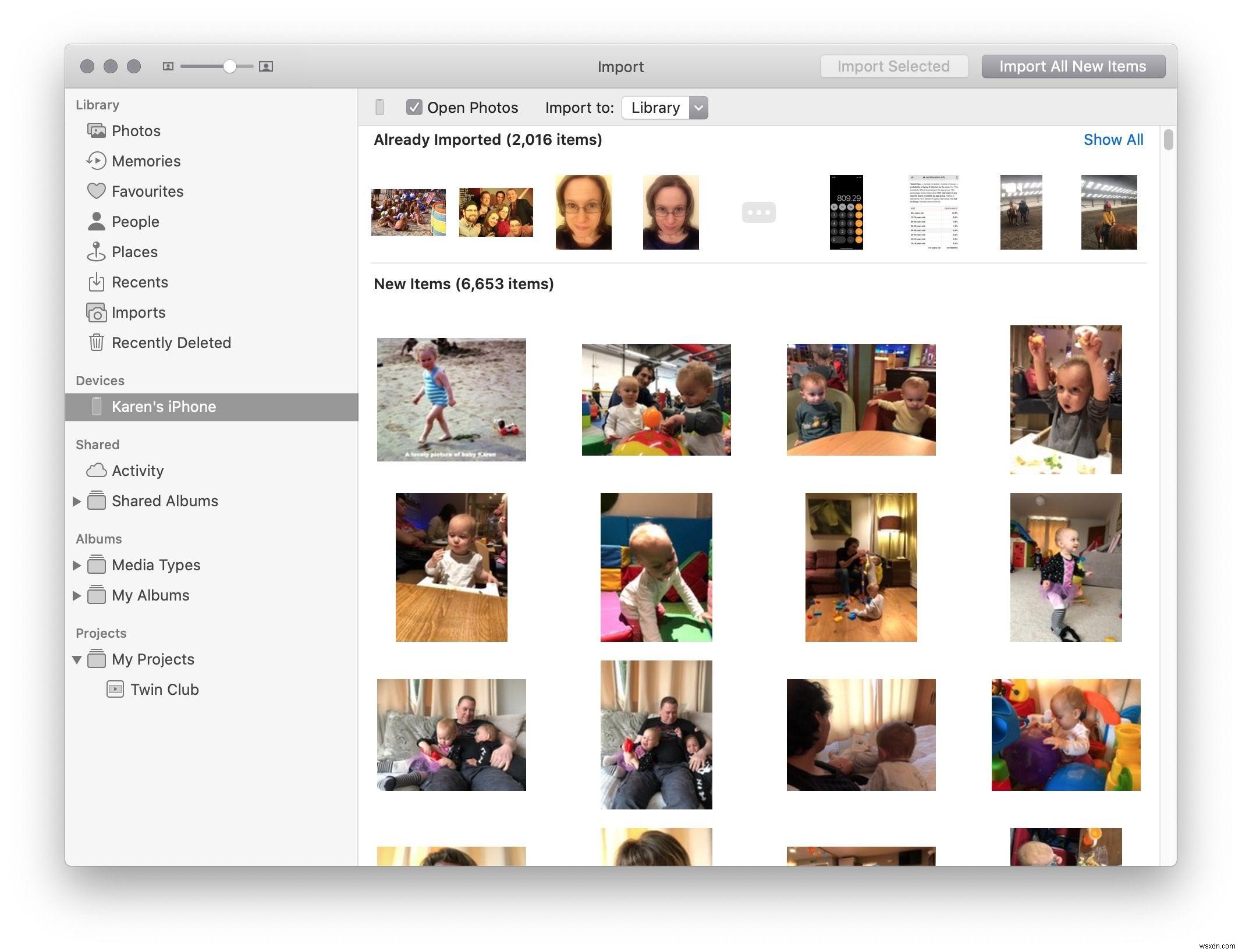
Task: Expand the My Projects section
Action: pos(79,658)
